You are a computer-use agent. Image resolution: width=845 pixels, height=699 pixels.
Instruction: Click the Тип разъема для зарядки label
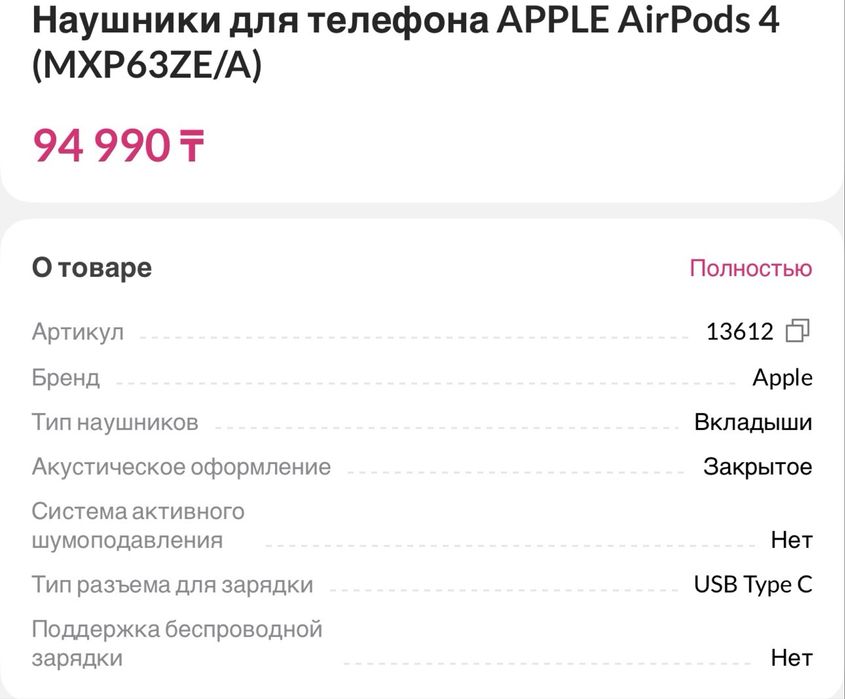(x=172, y=585)
